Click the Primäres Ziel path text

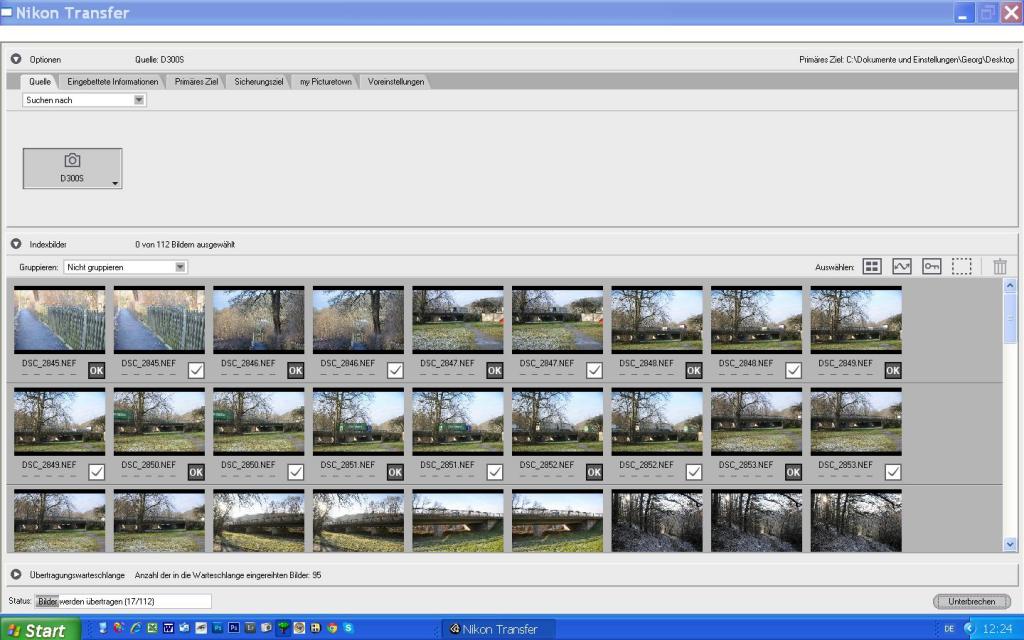click(906, 59)
